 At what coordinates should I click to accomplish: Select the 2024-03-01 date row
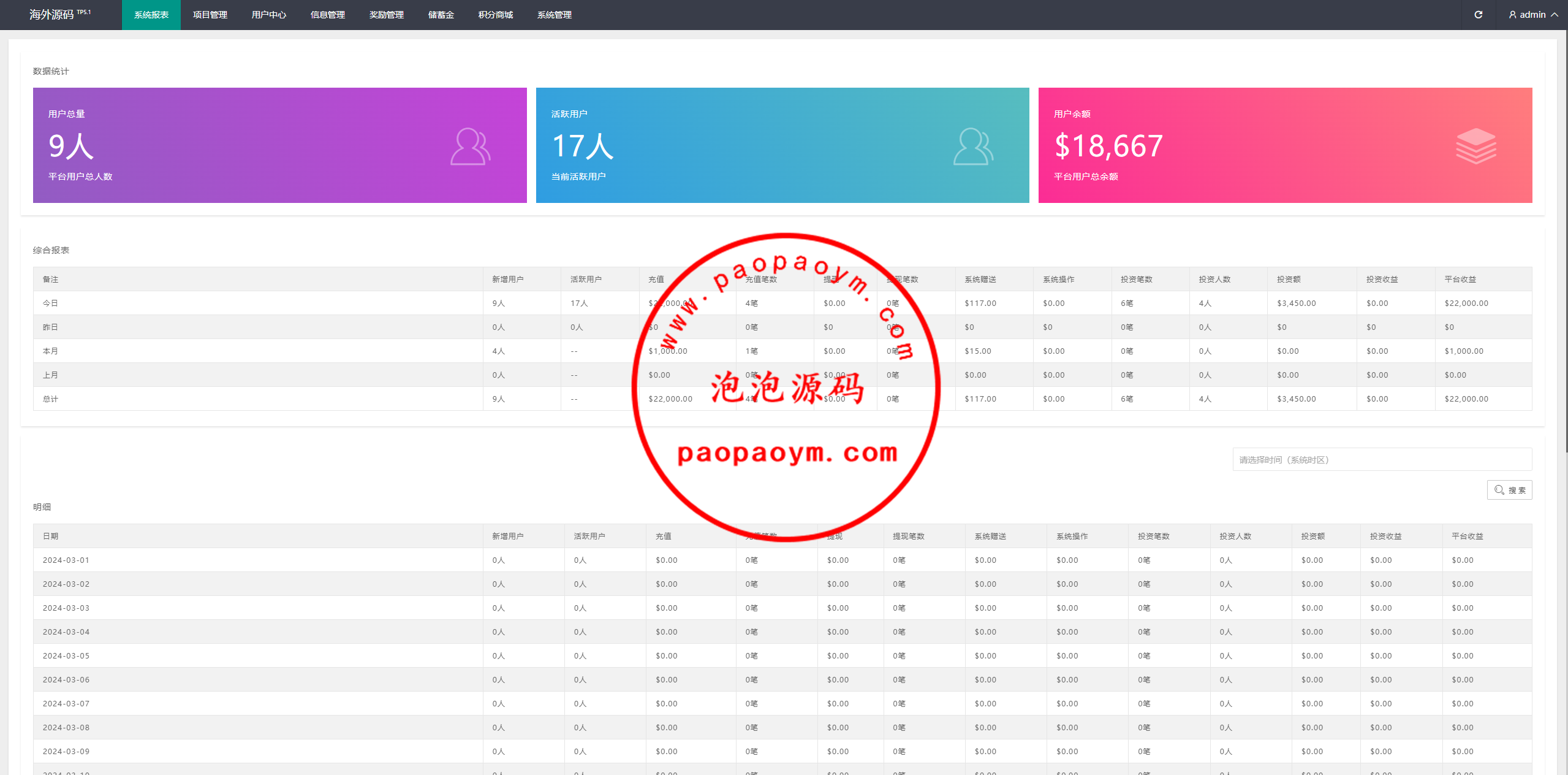click(x=782, y=560)
